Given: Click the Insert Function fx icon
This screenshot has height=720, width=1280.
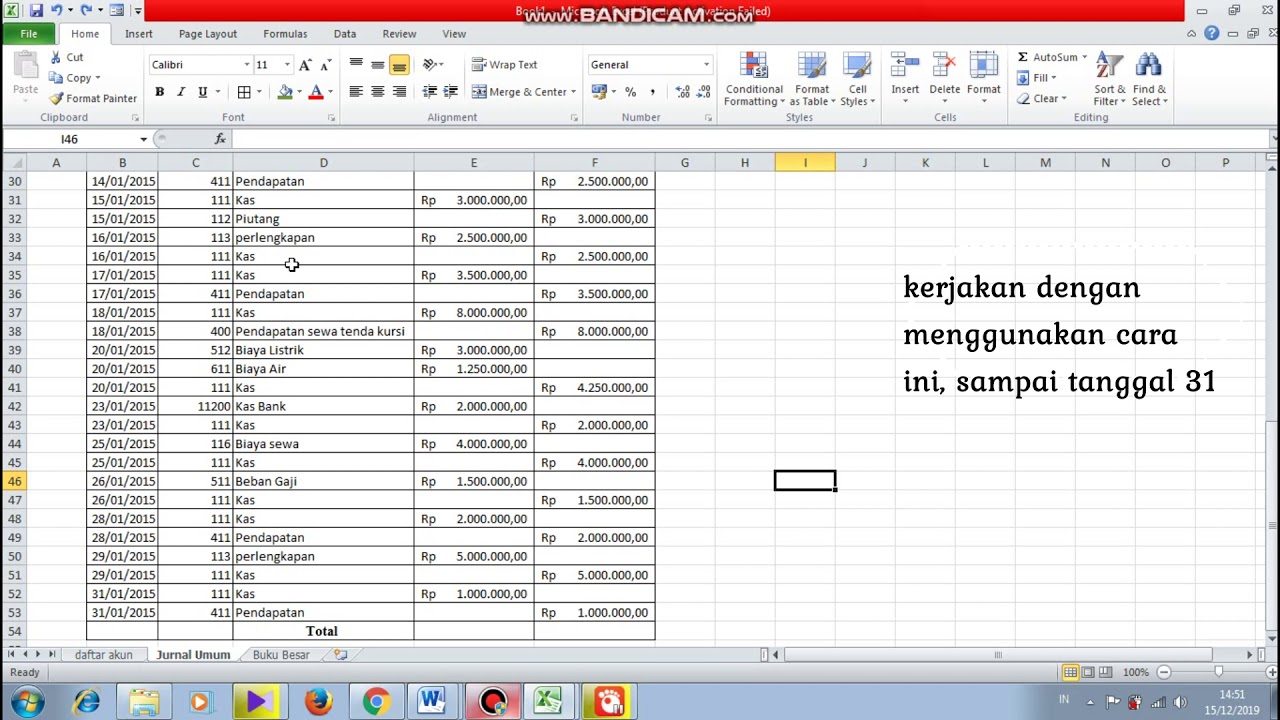Looking at the screenshot, I should pyautogui.click(x=220, y=139).
